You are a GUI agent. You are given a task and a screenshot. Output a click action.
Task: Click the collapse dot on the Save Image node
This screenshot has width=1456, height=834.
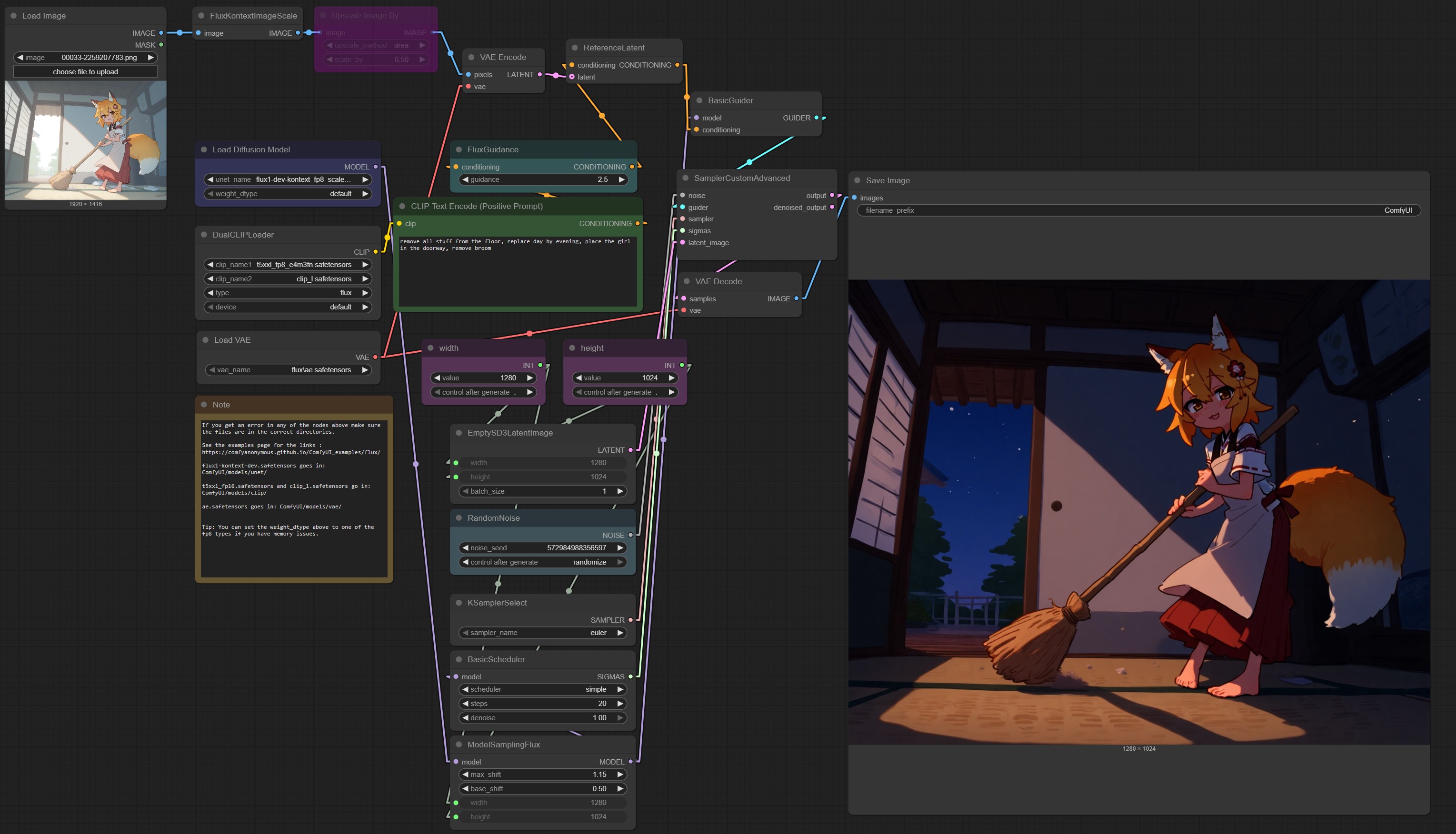tap(857, 180)
